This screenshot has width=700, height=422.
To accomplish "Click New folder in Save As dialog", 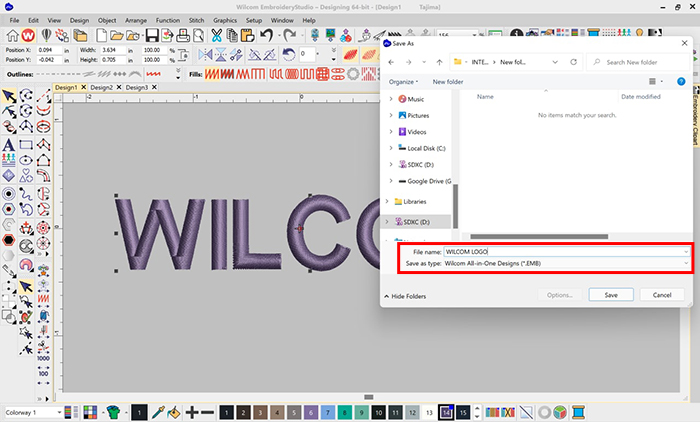I will [x=447, y=82].
